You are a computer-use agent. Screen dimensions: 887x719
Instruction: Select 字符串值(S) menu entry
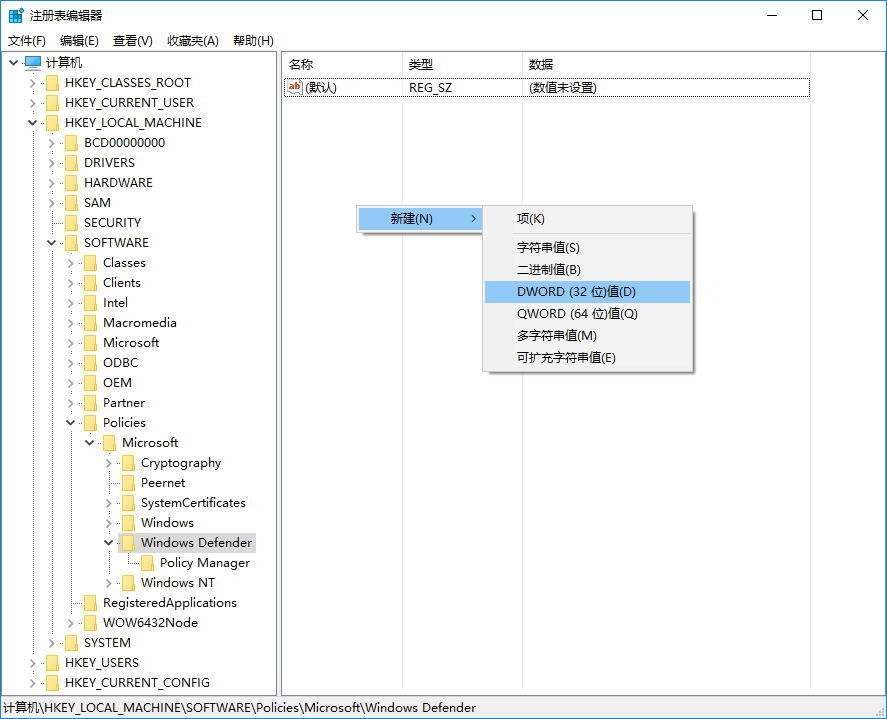[x=587, y=248]
